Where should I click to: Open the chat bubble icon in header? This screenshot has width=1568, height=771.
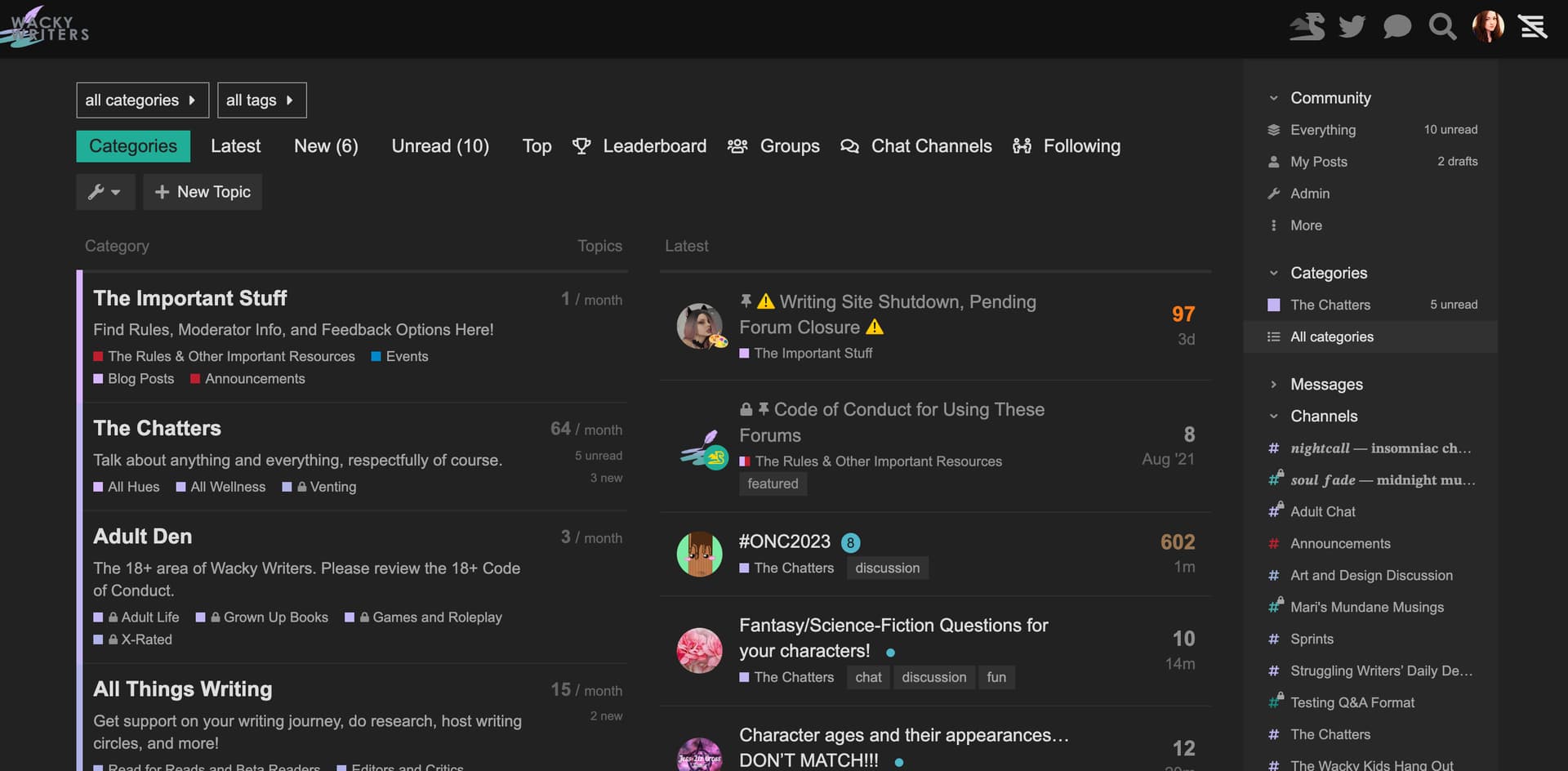click(1396, 27)
